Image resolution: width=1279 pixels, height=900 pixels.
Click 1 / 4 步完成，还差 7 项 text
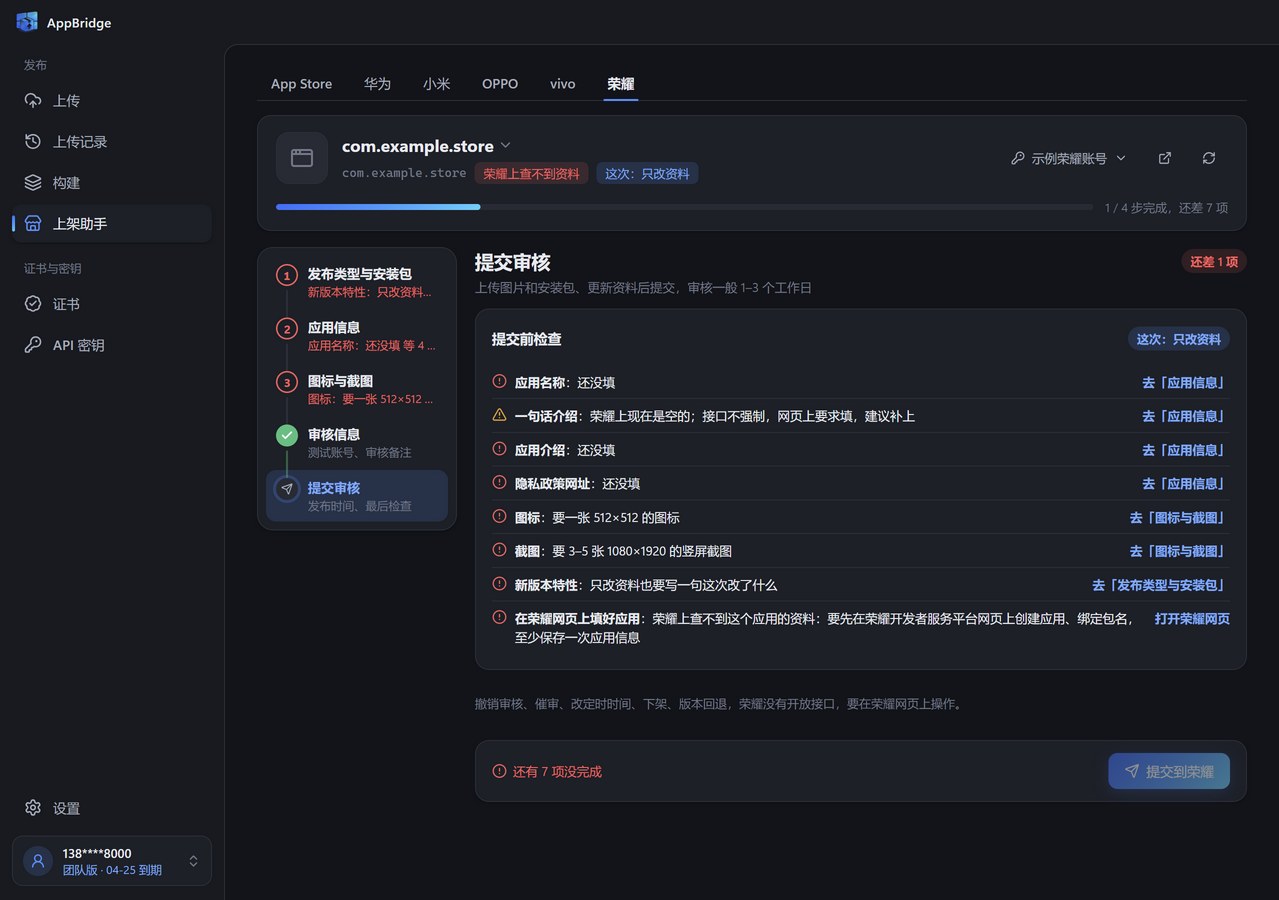[x=1166, y=208]
